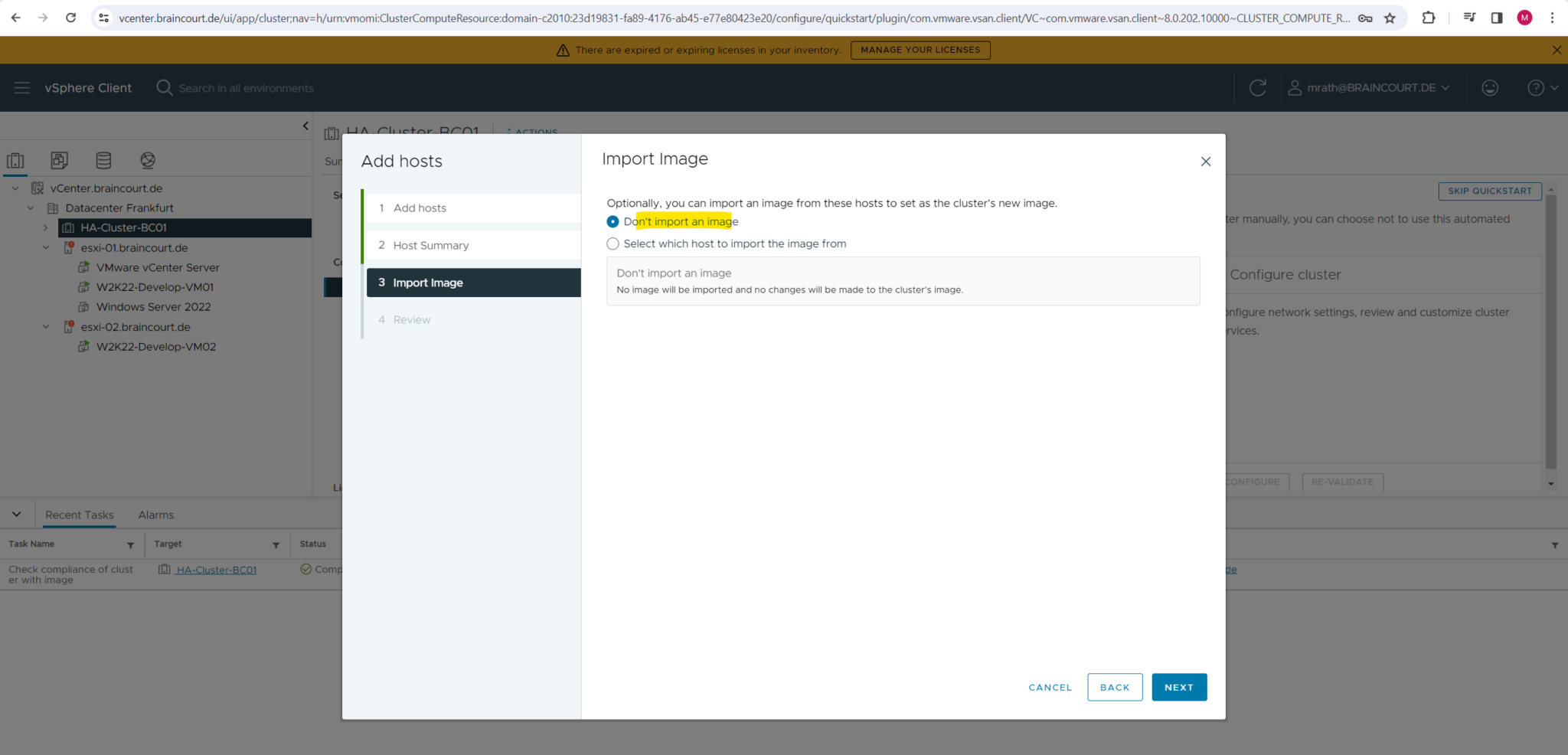The image size is (1568, 755).
Task: Select the Recent Tasks tab
Action: point(79,515)
